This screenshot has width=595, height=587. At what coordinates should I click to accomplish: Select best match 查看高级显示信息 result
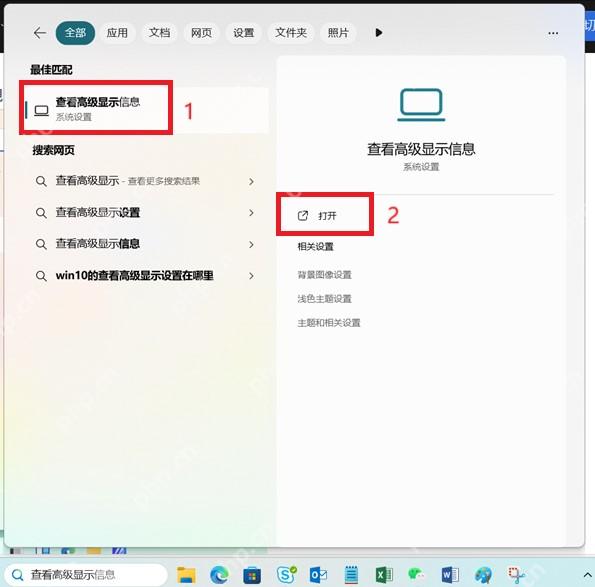(144, 110)
